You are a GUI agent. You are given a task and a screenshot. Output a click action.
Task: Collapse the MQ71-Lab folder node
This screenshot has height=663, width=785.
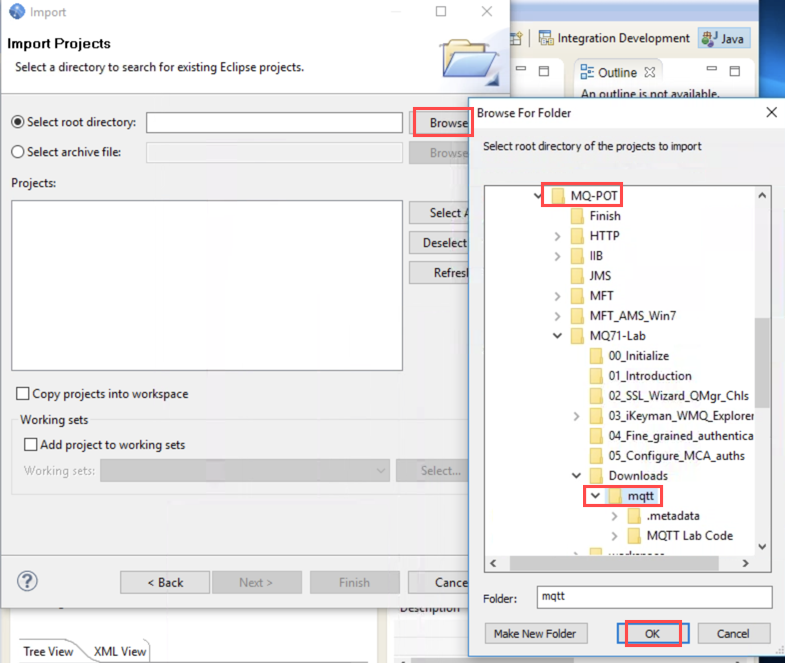click(557, 336)
